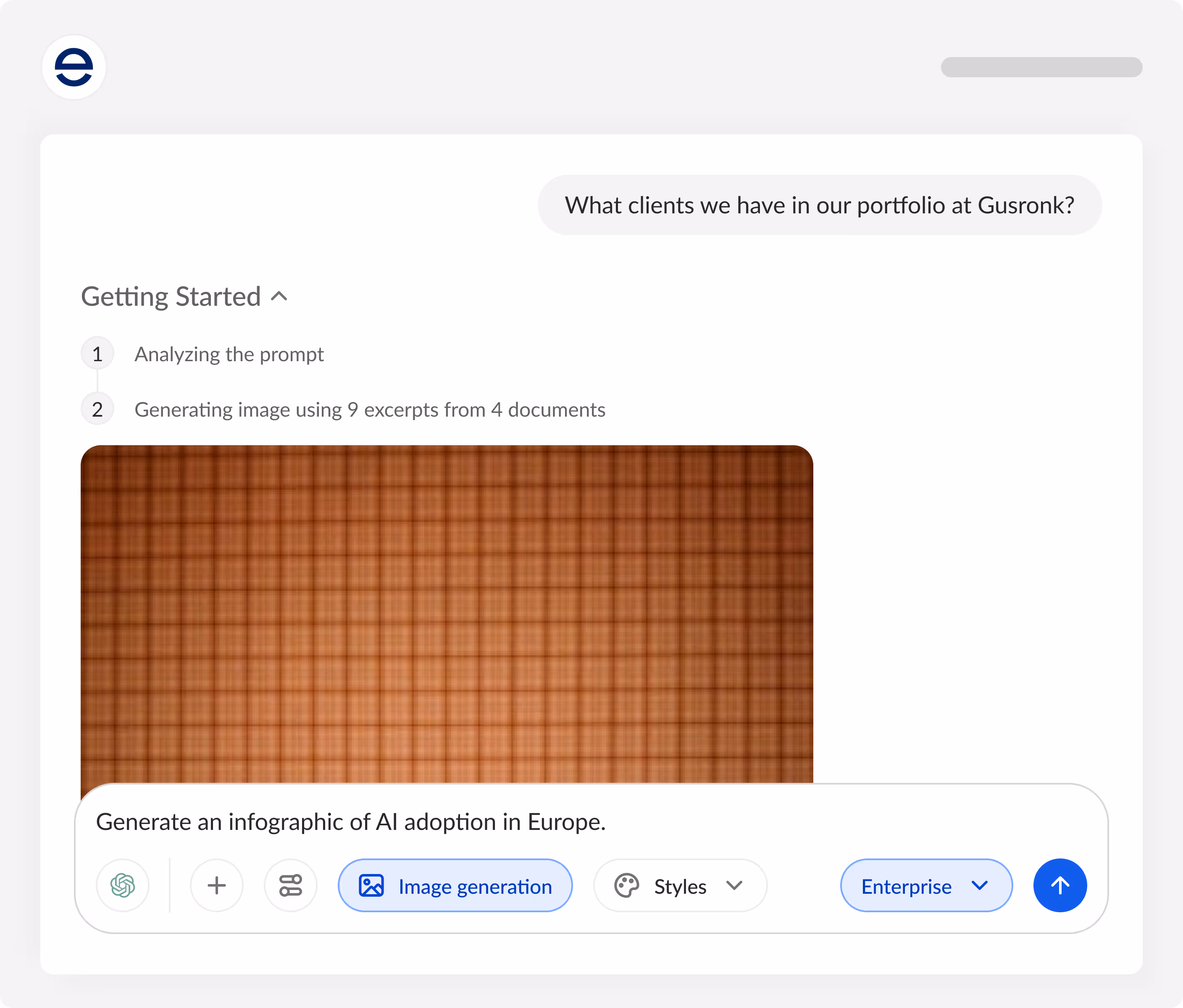Select step 2 Generating image step
The width and height of the screenshot is (1183, 1008).
click(x=369, y=410)
